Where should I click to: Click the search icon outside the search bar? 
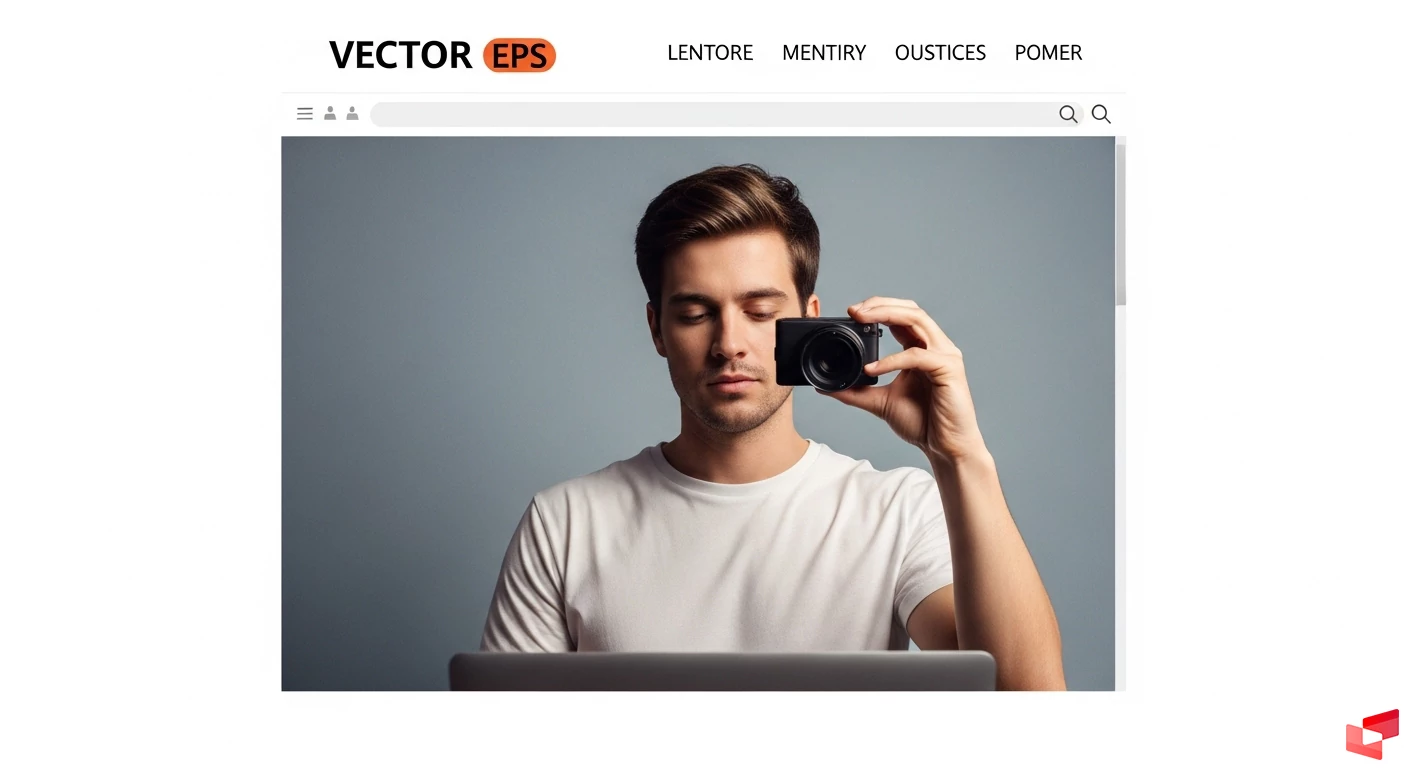(1101, 114)
